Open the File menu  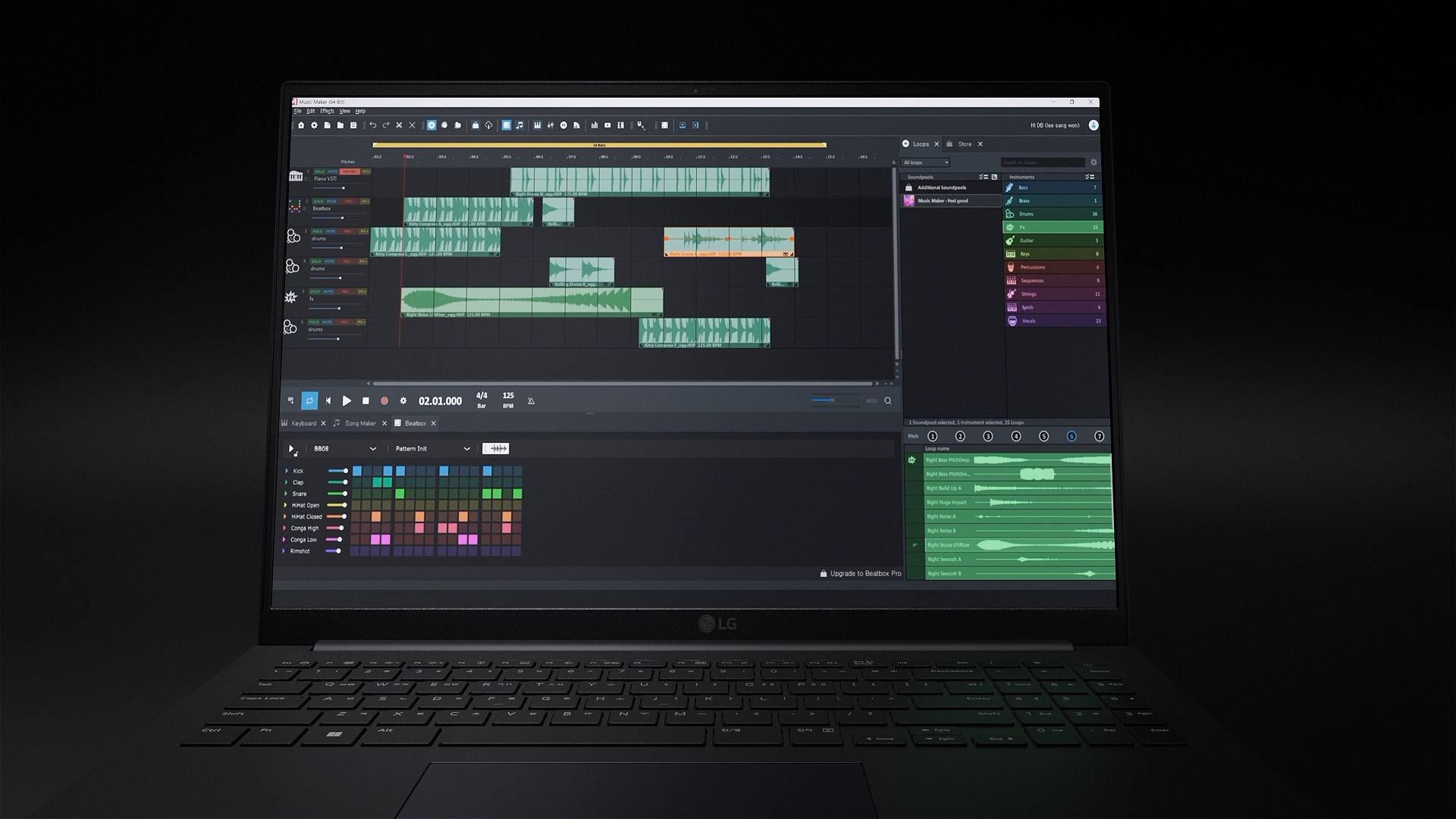pos(298,111)
